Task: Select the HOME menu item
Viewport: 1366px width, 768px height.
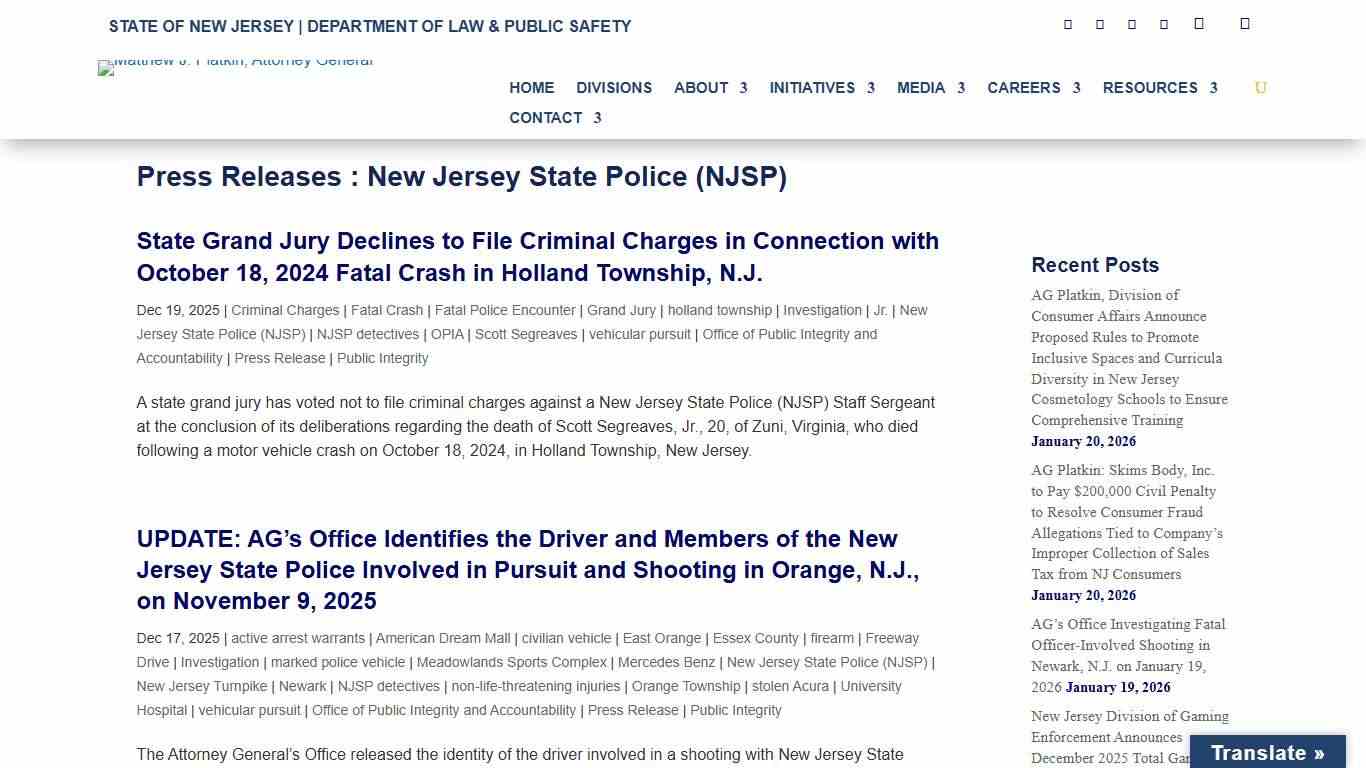Action: 531,88
